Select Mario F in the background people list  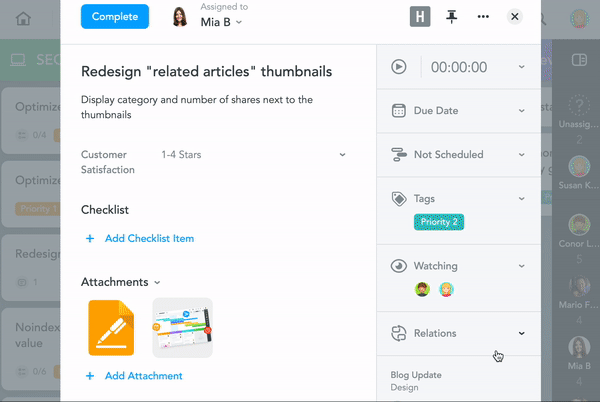(x=579, y=293)
